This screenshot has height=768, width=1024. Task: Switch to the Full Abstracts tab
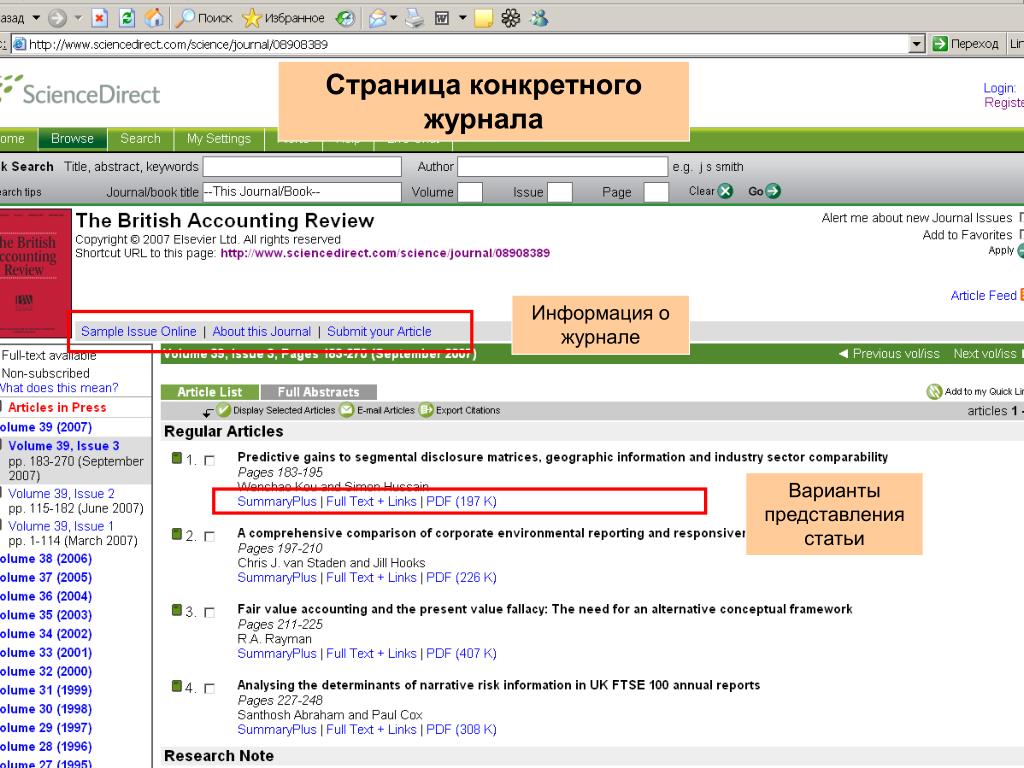pyautogui.click(x=319, y=392)
